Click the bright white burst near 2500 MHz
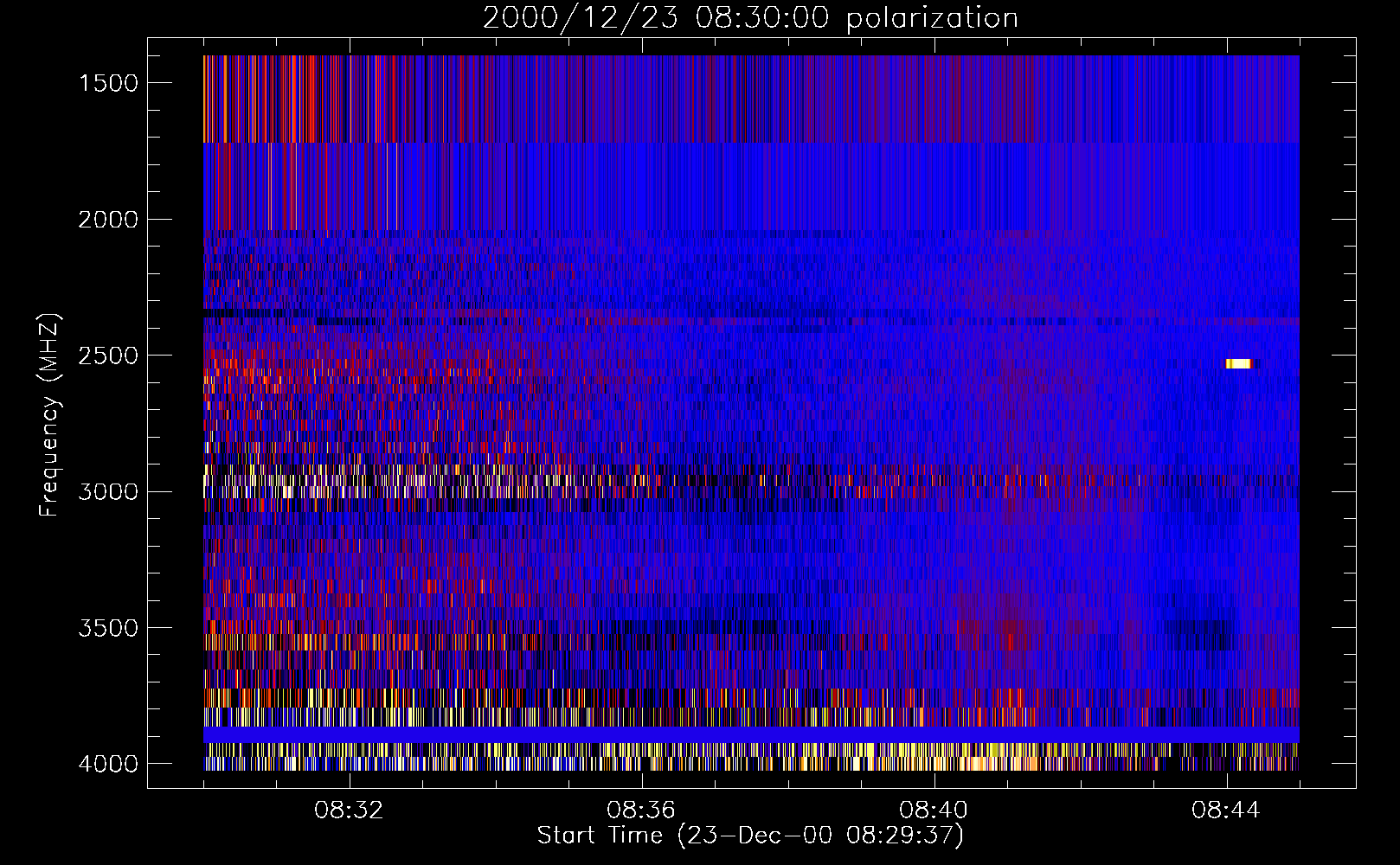 1239,363
